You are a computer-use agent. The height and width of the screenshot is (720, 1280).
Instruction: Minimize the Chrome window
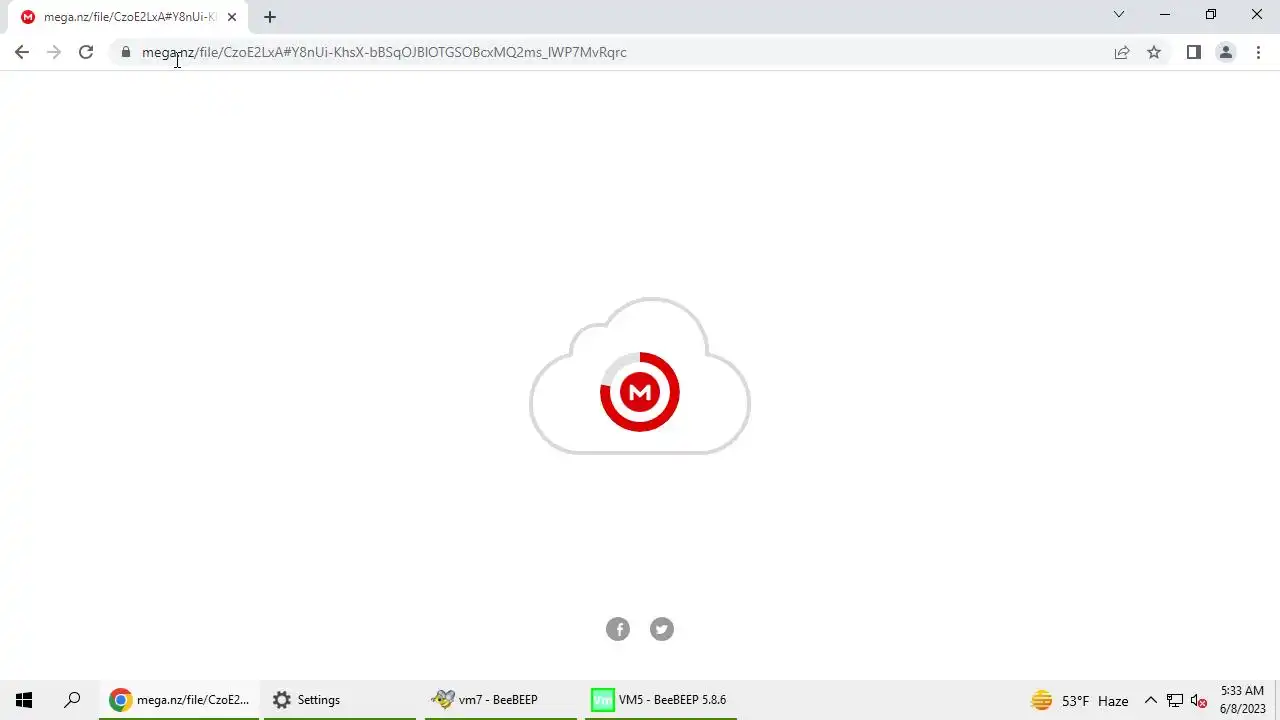tap(1165, 14)
